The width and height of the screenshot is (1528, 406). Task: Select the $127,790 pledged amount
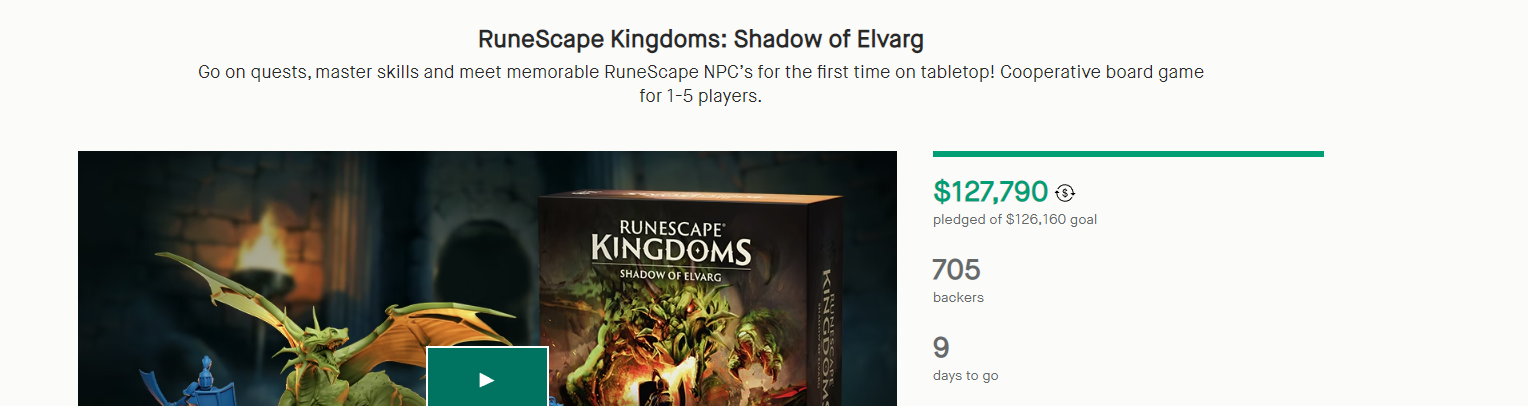tap(990, 192)
